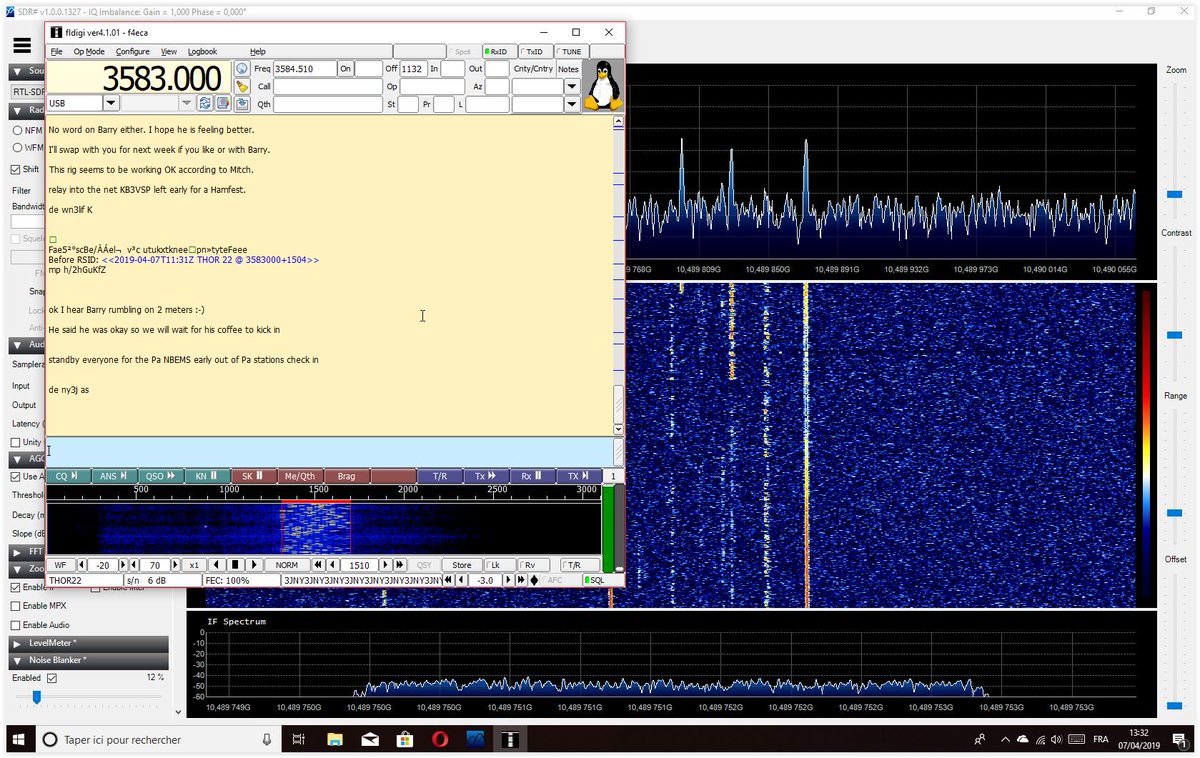
Task: Click the Store button under waterfall
Action: pyautogui.click(x=461, y=565)
